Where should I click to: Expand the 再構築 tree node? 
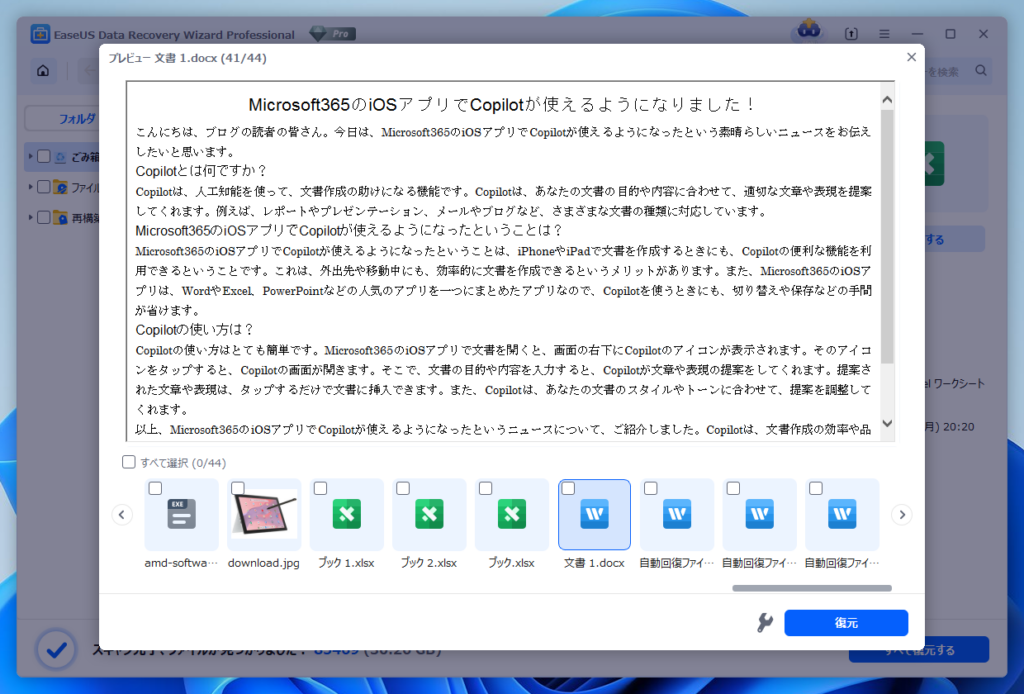[x=30, y=217]
